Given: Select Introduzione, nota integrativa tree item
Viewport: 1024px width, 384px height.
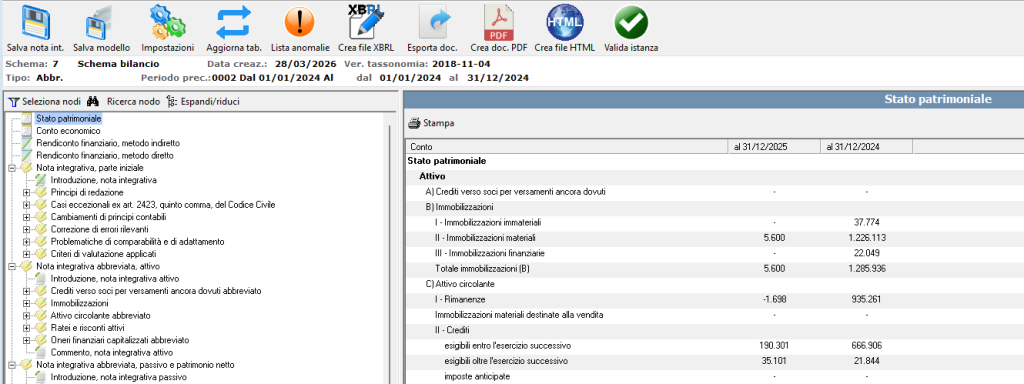Looking at the screenshot, I should pos(103,180).
